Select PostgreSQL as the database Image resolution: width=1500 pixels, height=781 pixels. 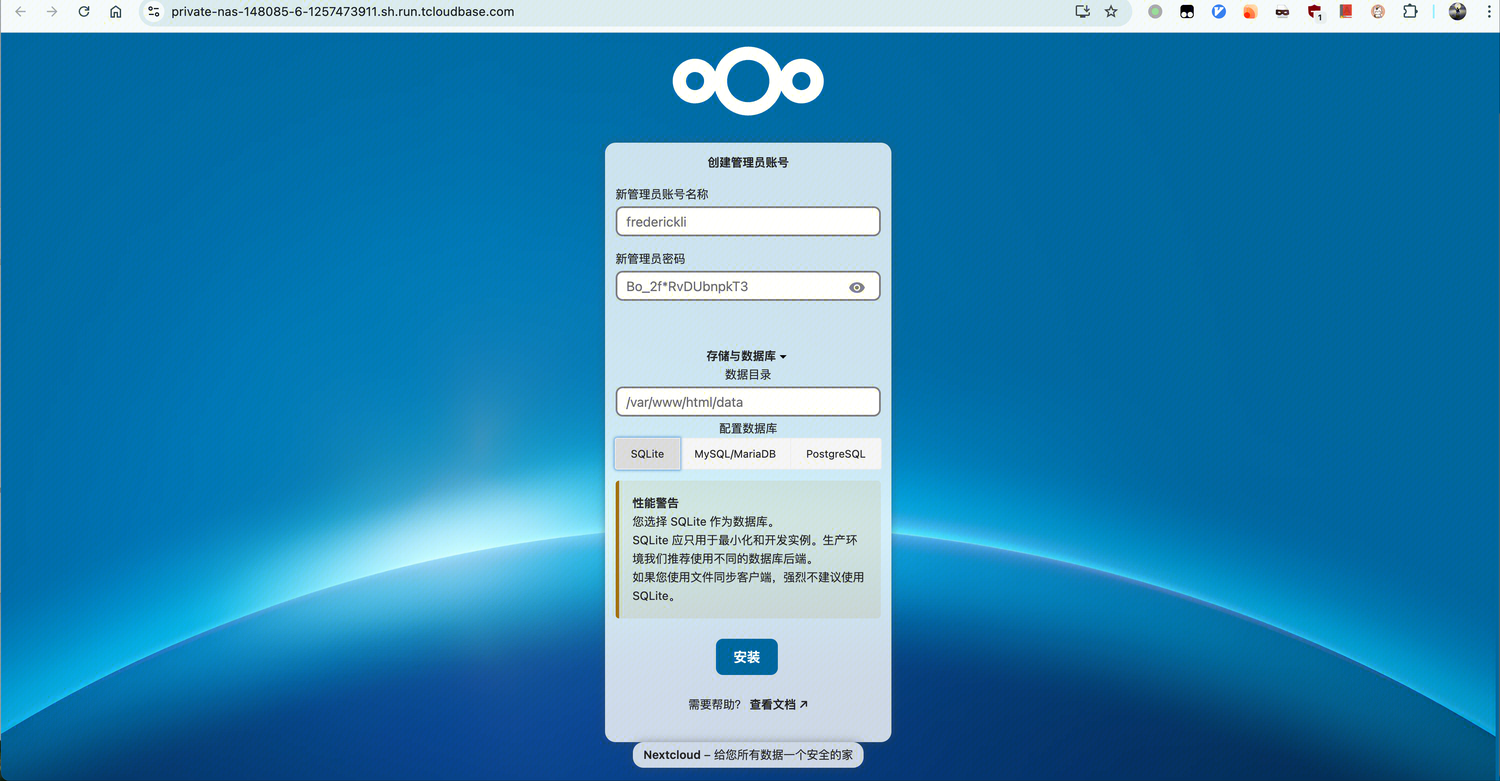(x=836, y=454)
